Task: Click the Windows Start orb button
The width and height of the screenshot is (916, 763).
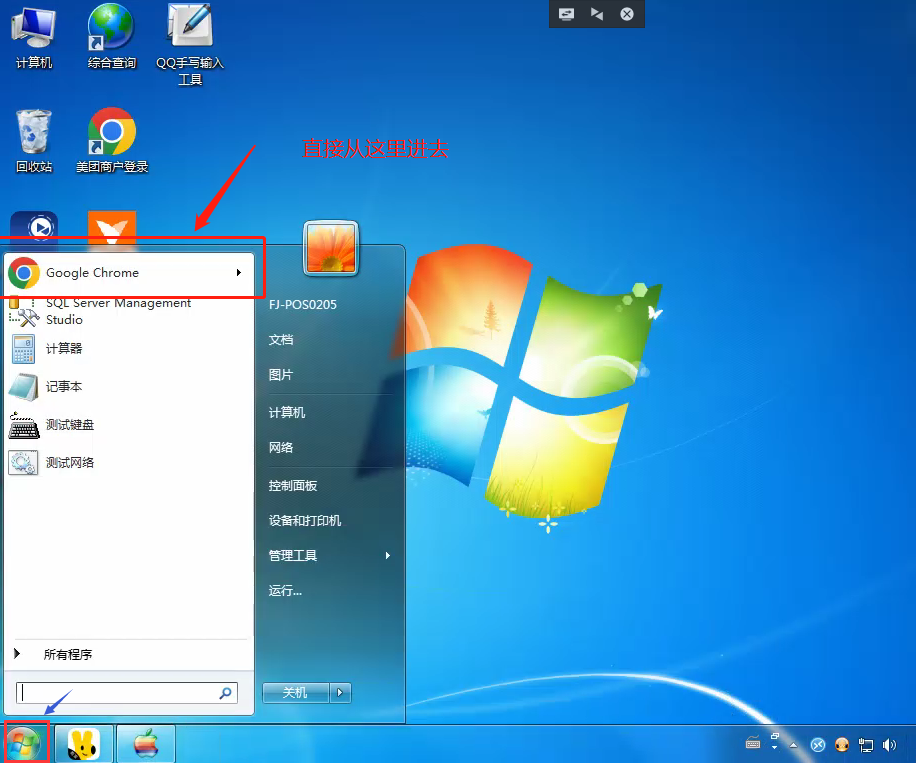Action: pos(25,743)
